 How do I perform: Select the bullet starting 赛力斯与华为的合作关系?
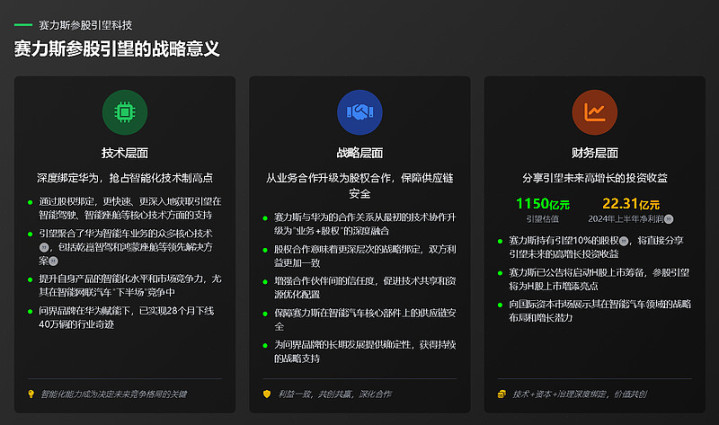(365, 224)
